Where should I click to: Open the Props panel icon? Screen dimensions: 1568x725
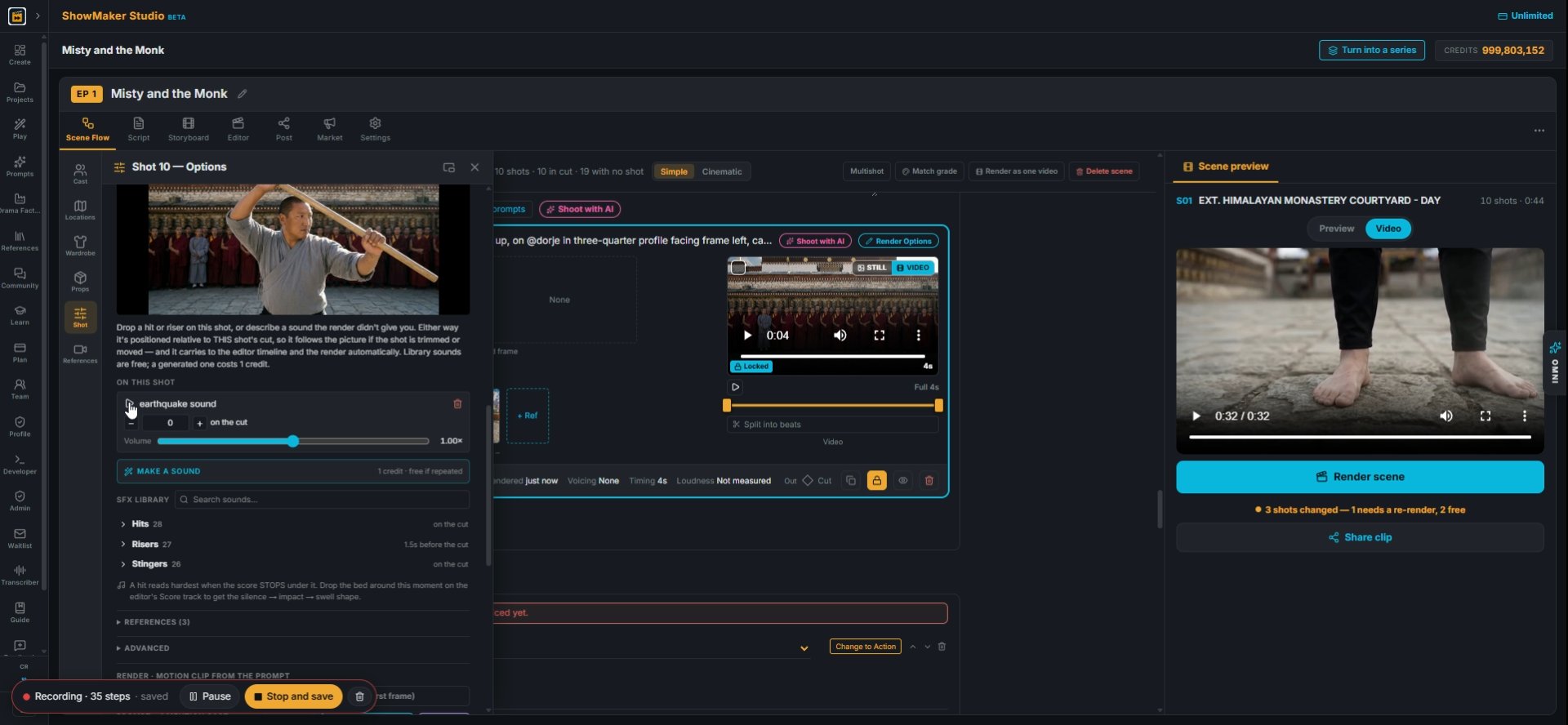[80, 281]
